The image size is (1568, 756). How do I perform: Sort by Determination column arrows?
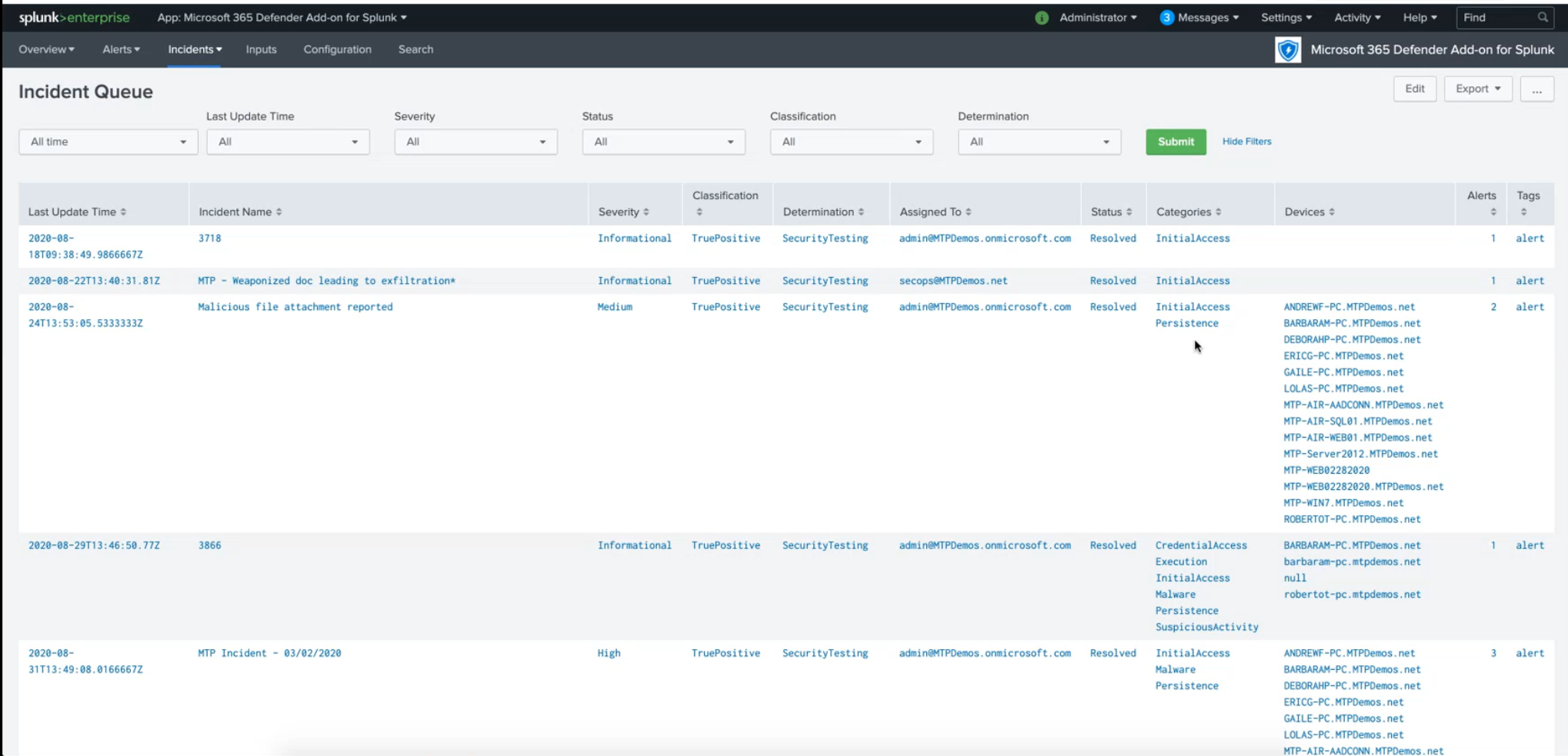861,211
